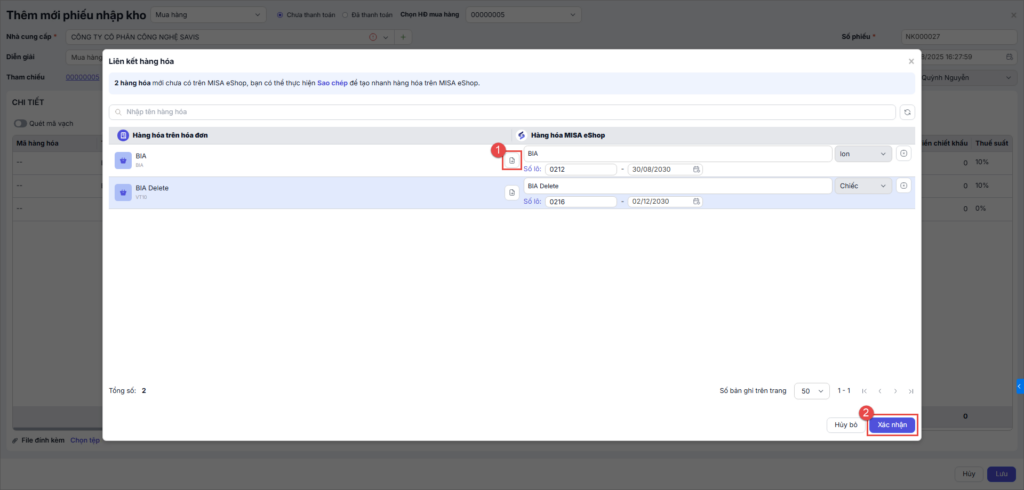Click the BIA Delete invoice item name
The height and width of the screenshot is (490, 1024).
(151, 188)
